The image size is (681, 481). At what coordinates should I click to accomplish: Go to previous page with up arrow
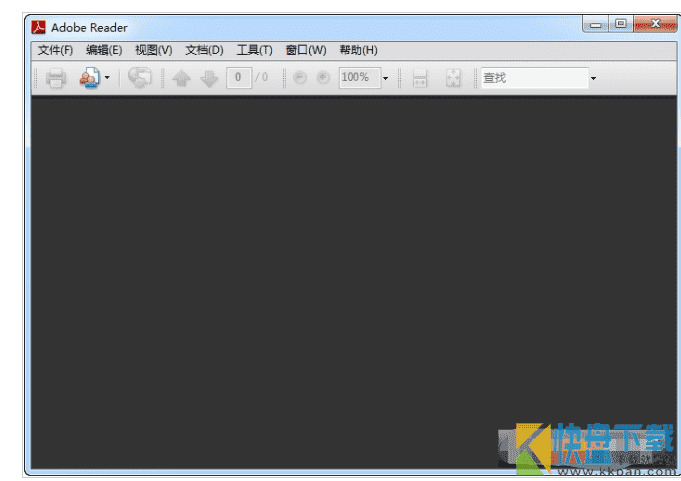182,79
